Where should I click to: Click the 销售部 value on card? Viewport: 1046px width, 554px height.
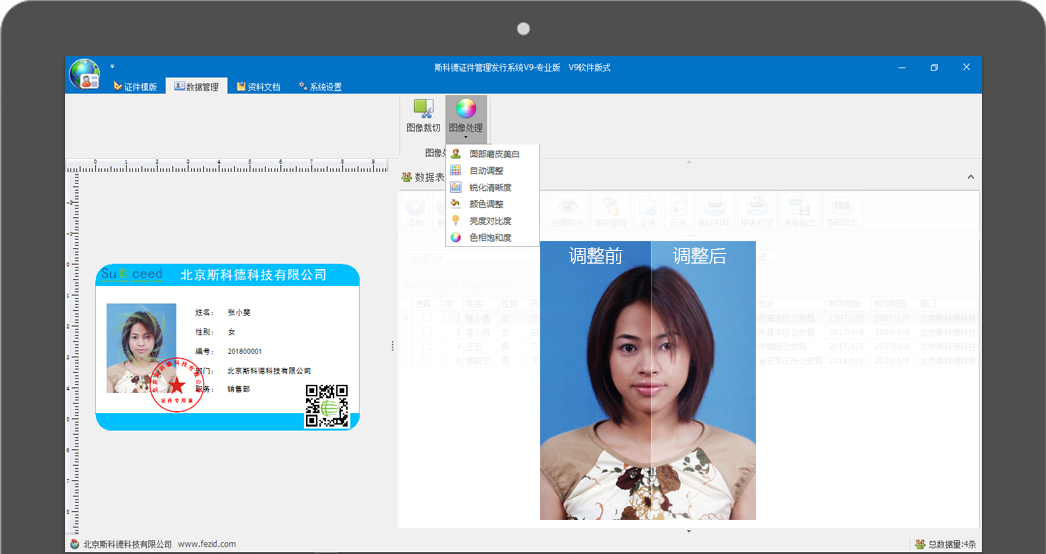click(x=239, y=389)
